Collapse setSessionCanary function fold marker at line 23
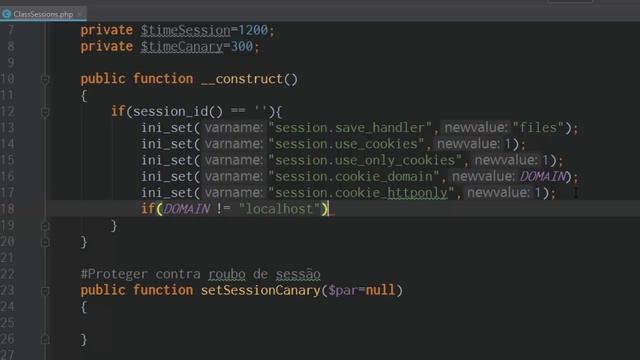Viewport: 640px width, 360px height. click(45, 291)
